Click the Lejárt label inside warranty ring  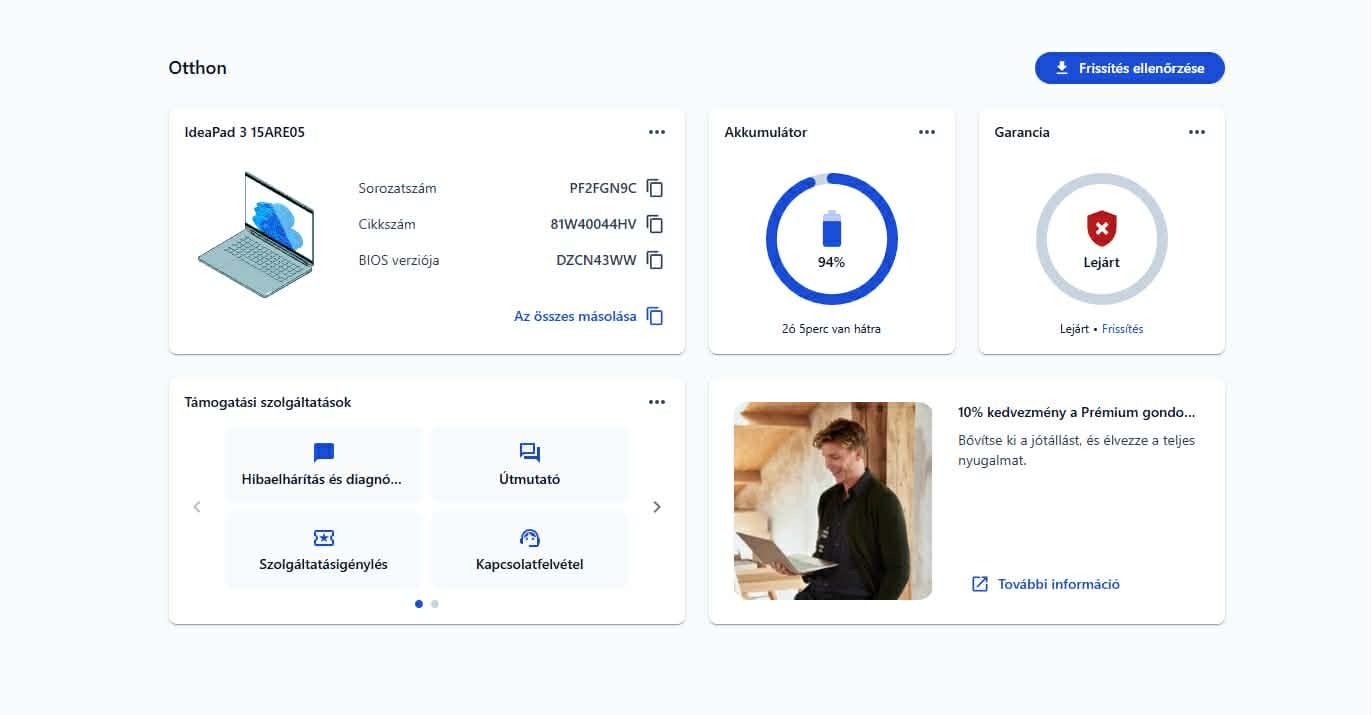tap(1101, 262)
